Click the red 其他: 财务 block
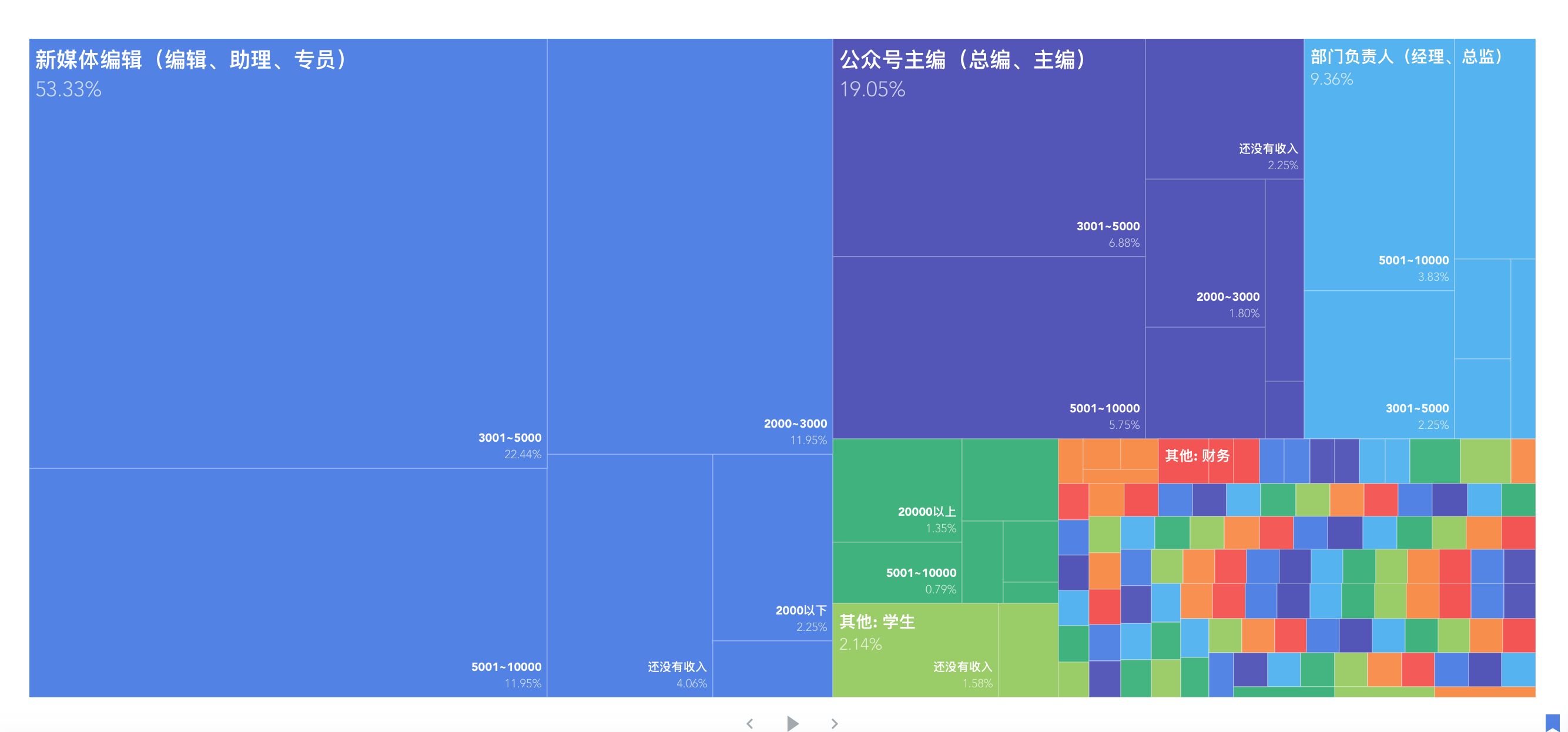The width and height of the screenshot is (1568, 732). 1197,456
